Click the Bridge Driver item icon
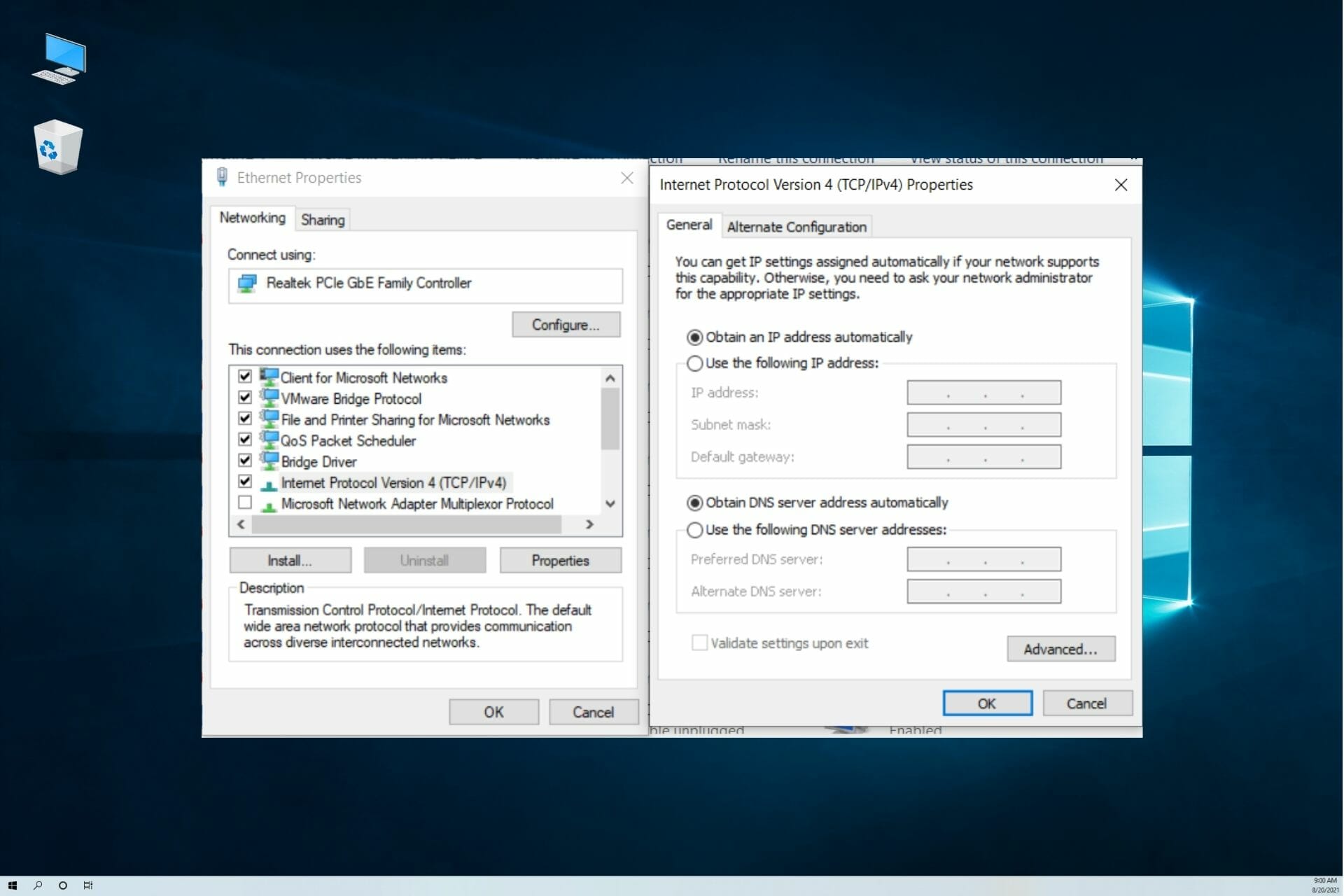 tap(269, 461)
